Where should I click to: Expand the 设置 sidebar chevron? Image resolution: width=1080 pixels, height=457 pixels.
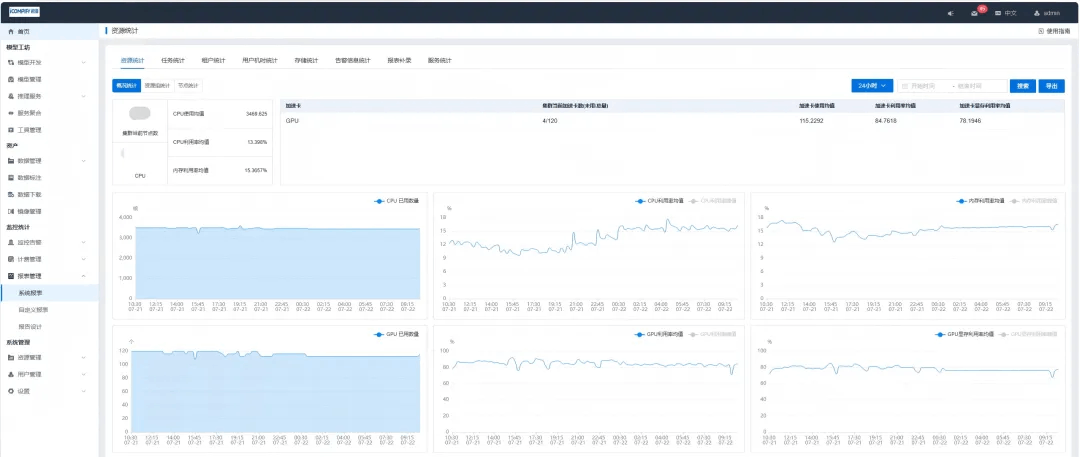tap(83, 391)
